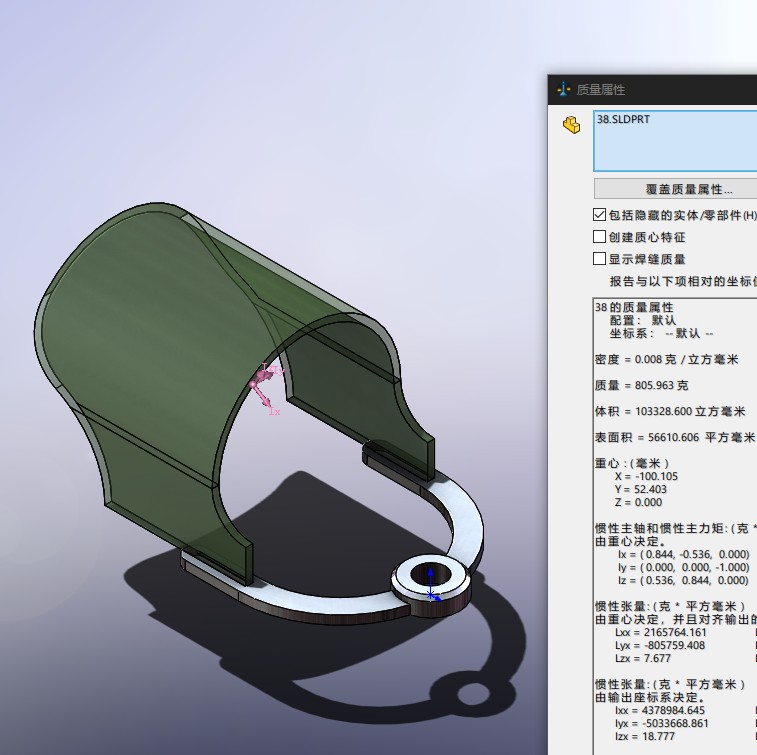Screen dimensions: 757x755
Task: Click the Ixx = 4378984.645 inertia value
Action: [660, 710]
